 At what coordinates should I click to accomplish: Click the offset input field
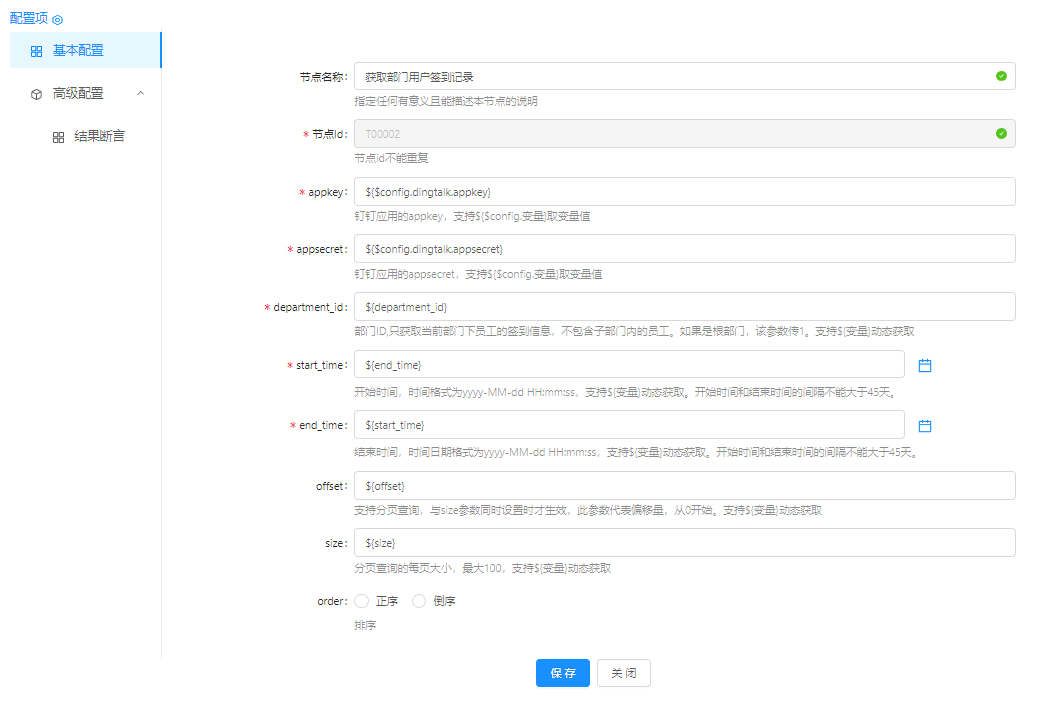tap(684, 486)
